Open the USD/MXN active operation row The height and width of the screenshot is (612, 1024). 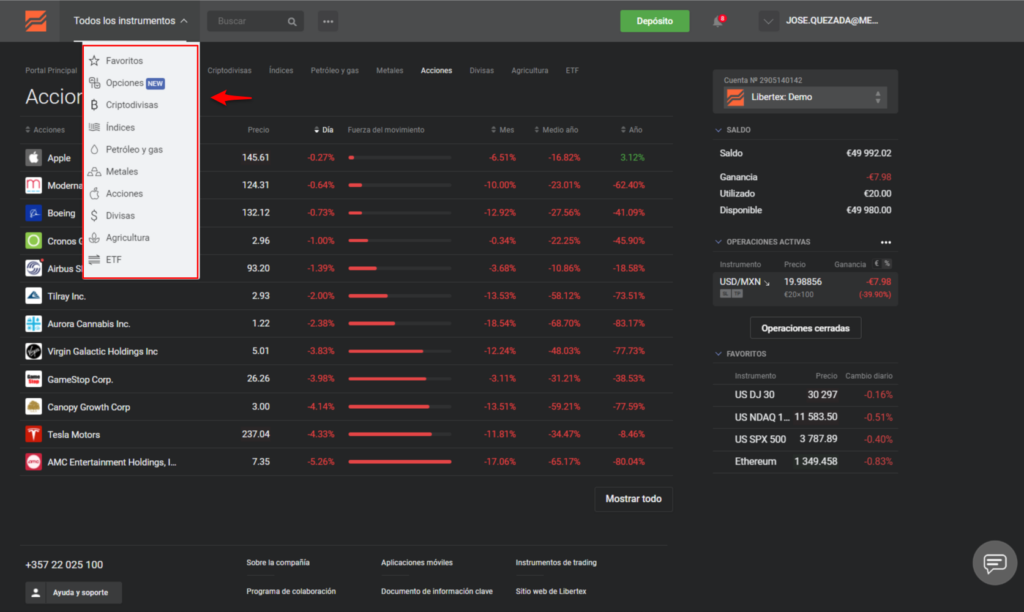[805, 287]
